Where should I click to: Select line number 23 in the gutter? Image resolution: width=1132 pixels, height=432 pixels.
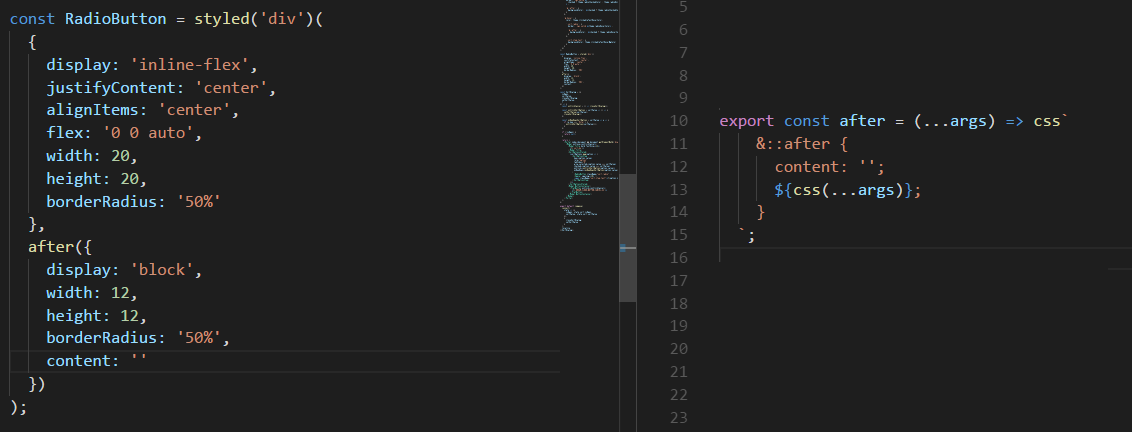click(x=679, y=417)
